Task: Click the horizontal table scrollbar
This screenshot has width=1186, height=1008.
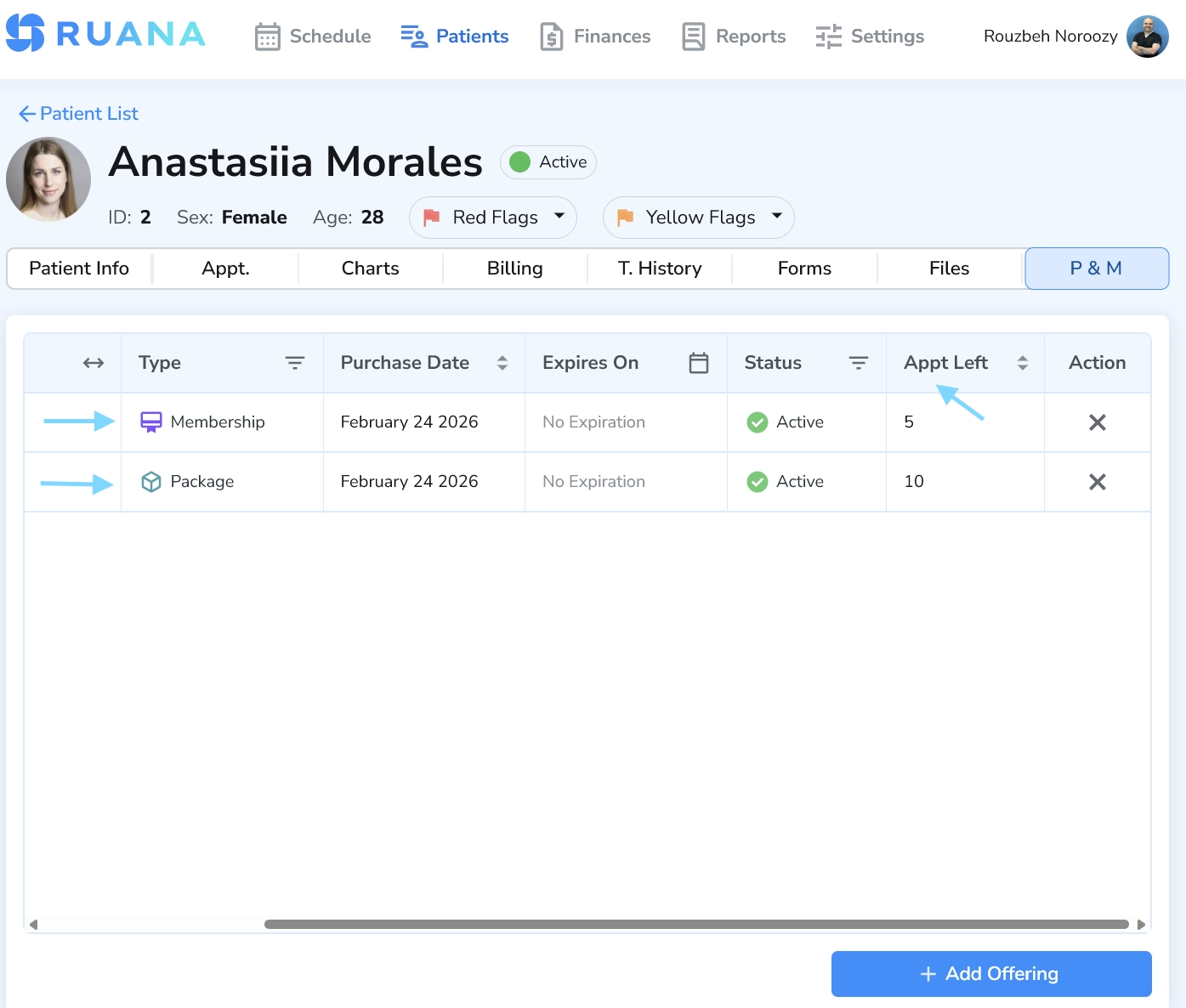Action: coord(695,924)
